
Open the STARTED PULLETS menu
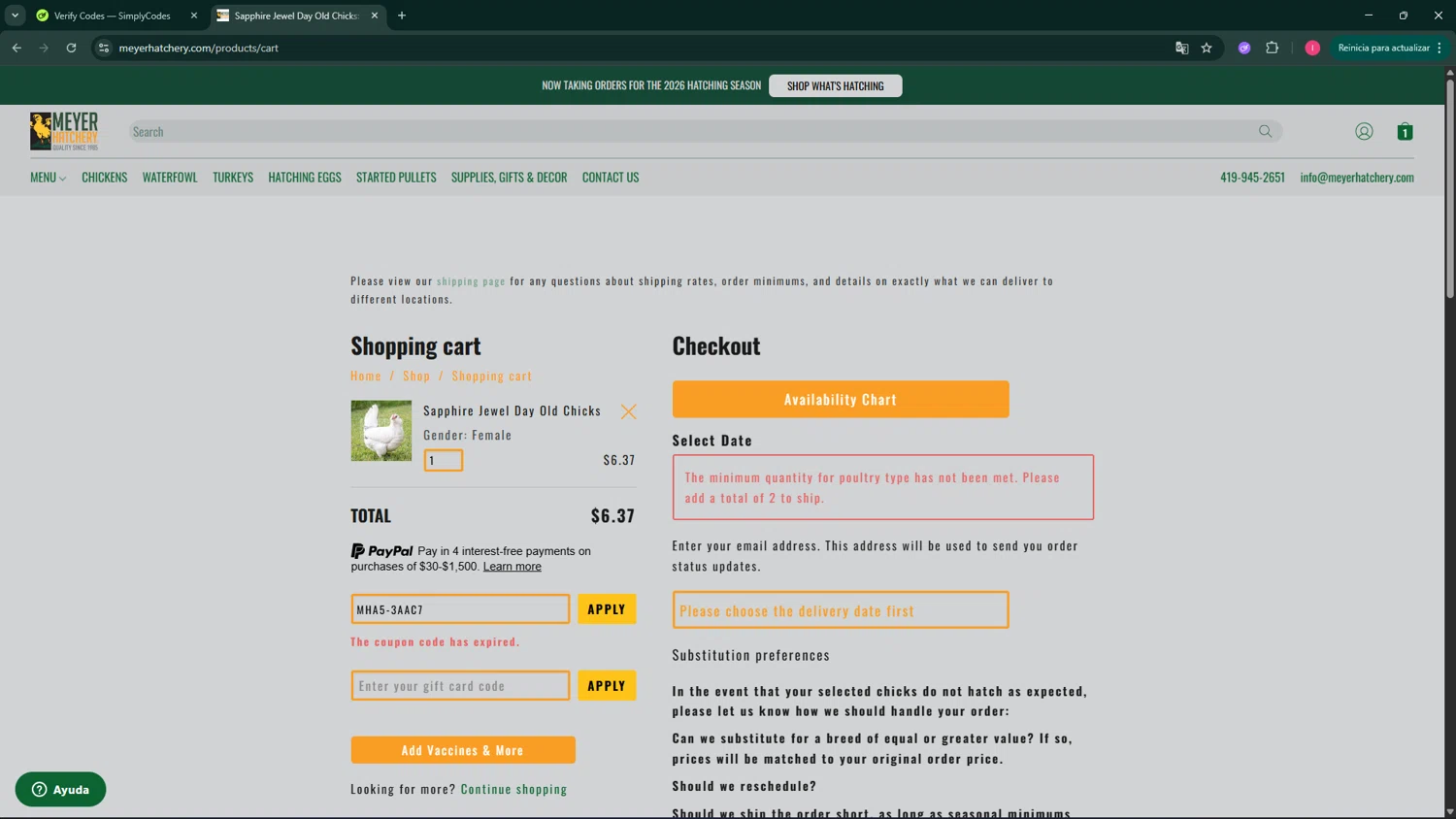pyautogui.click(x=396, y=178)
